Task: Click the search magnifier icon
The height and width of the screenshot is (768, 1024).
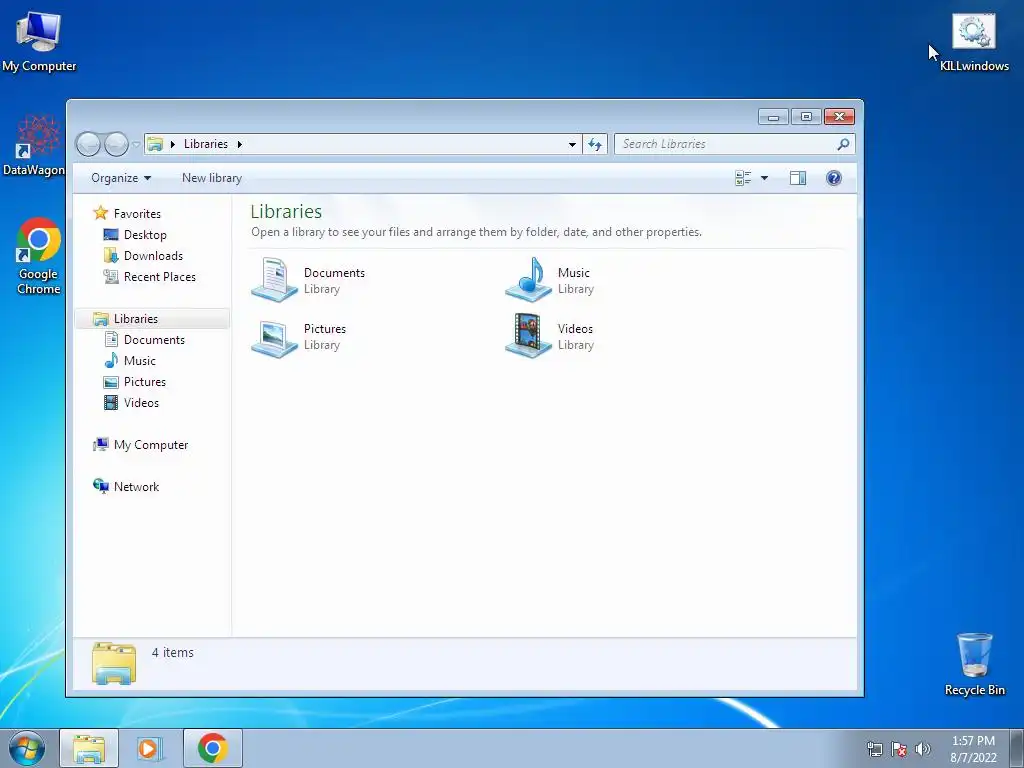Action: click(x=843, y=144)
